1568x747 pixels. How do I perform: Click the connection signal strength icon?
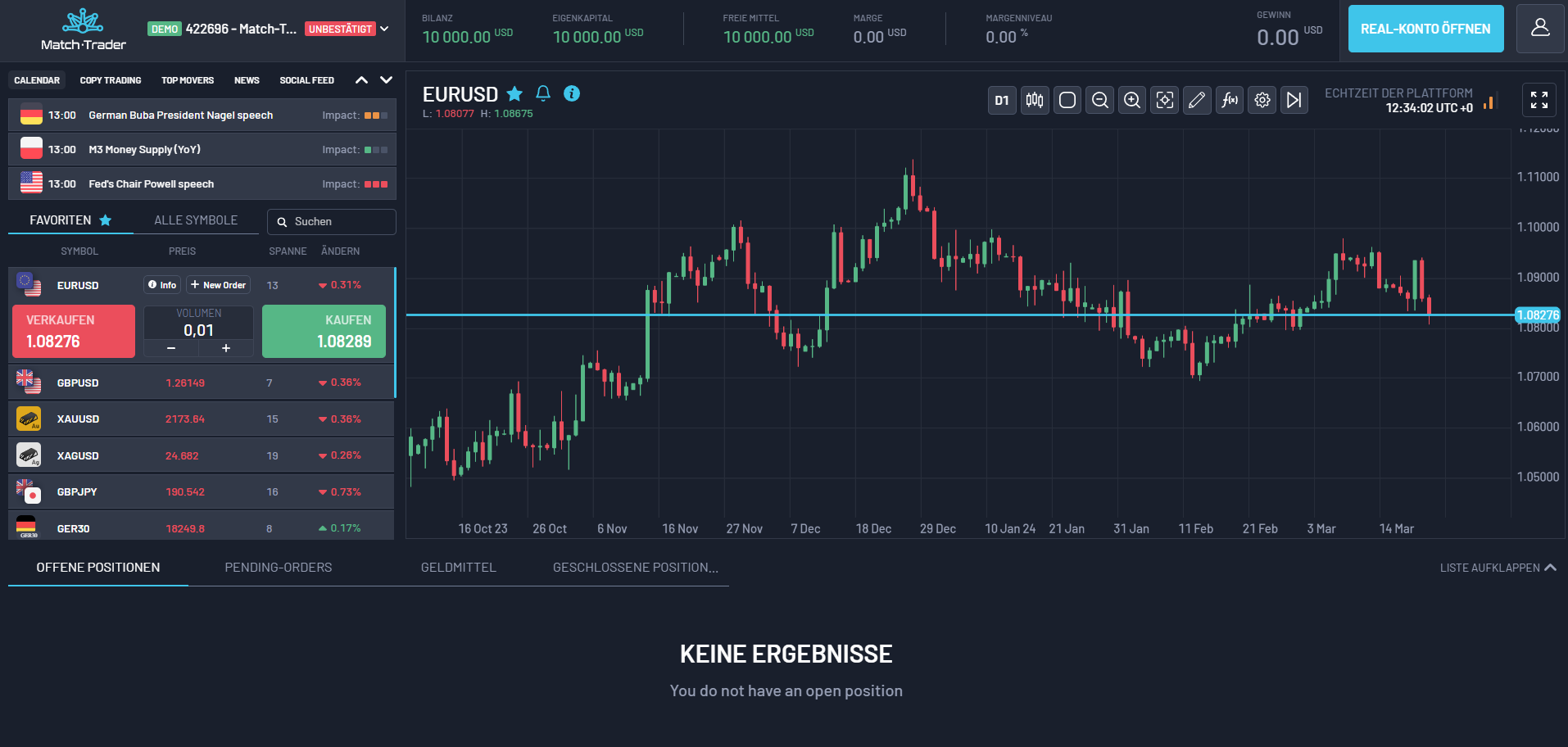click(1489, 102)
